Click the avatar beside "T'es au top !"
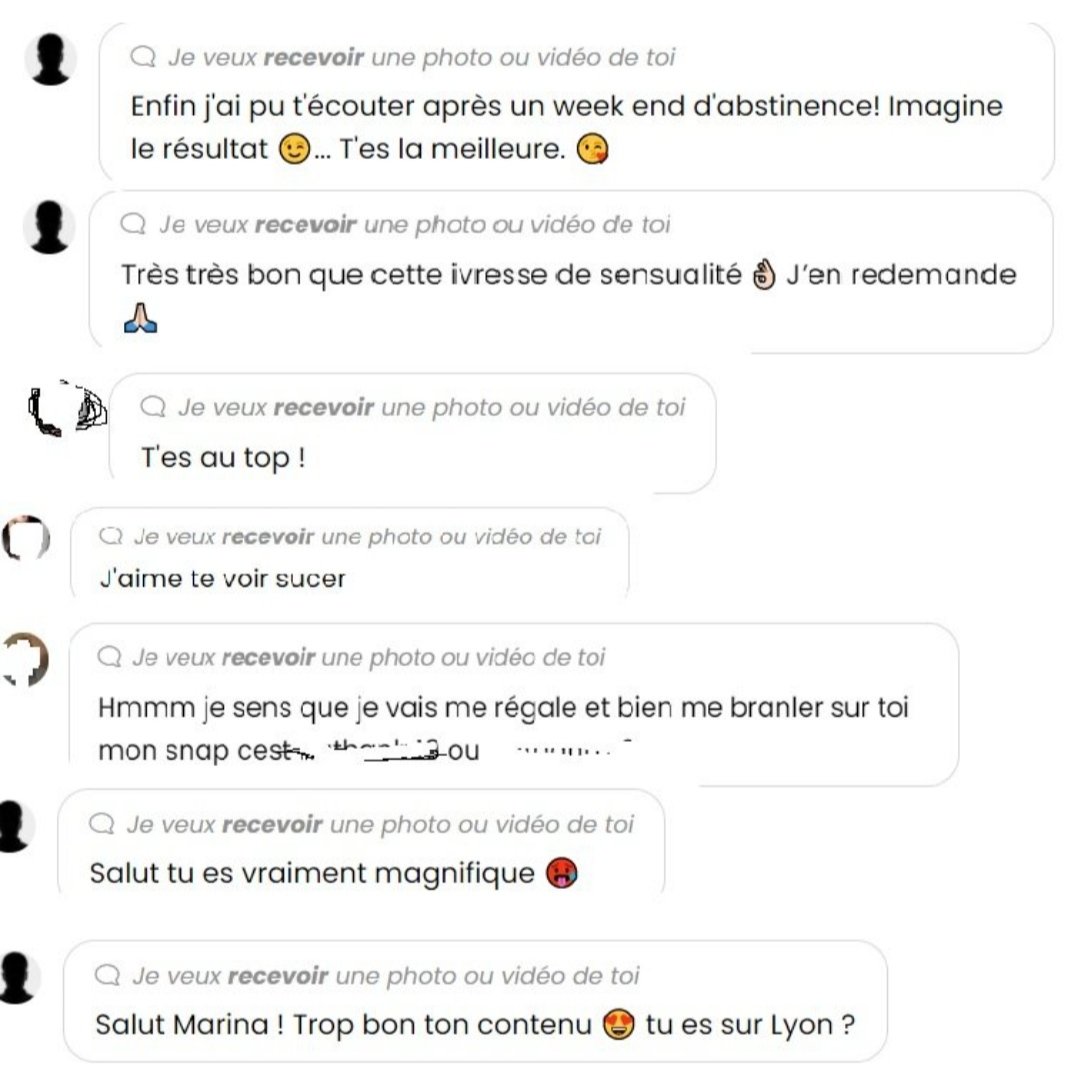 (68, 409)
